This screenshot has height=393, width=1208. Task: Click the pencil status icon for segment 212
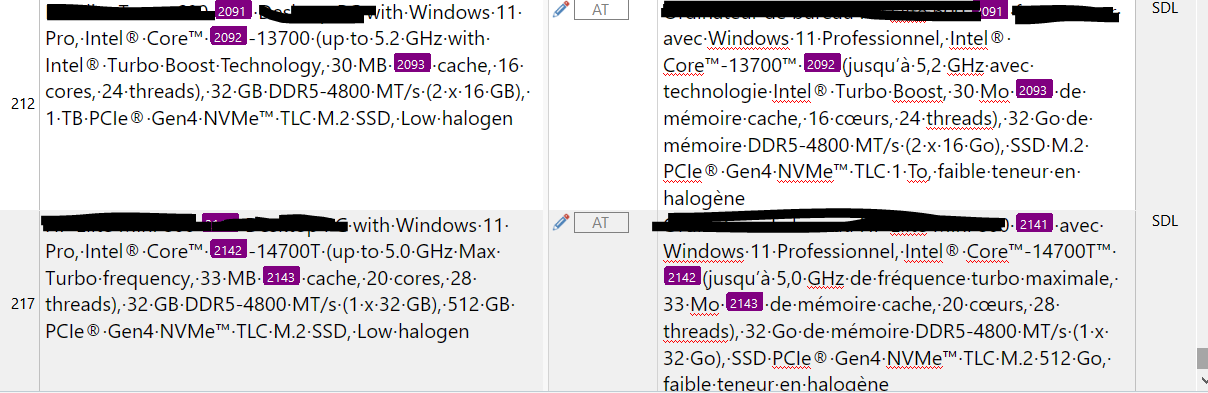point(561,9)
